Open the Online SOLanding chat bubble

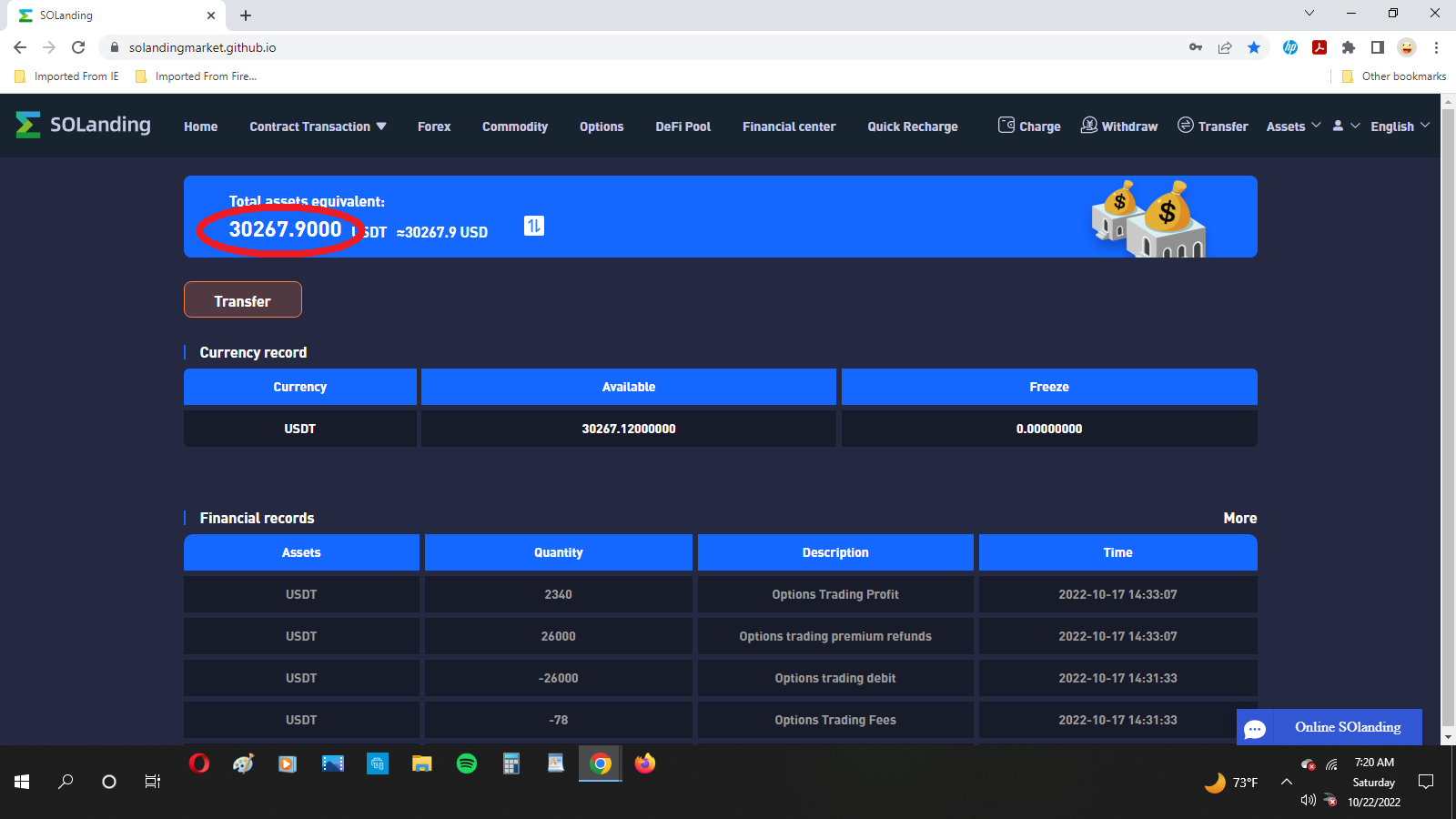(x=1255, y=728)
